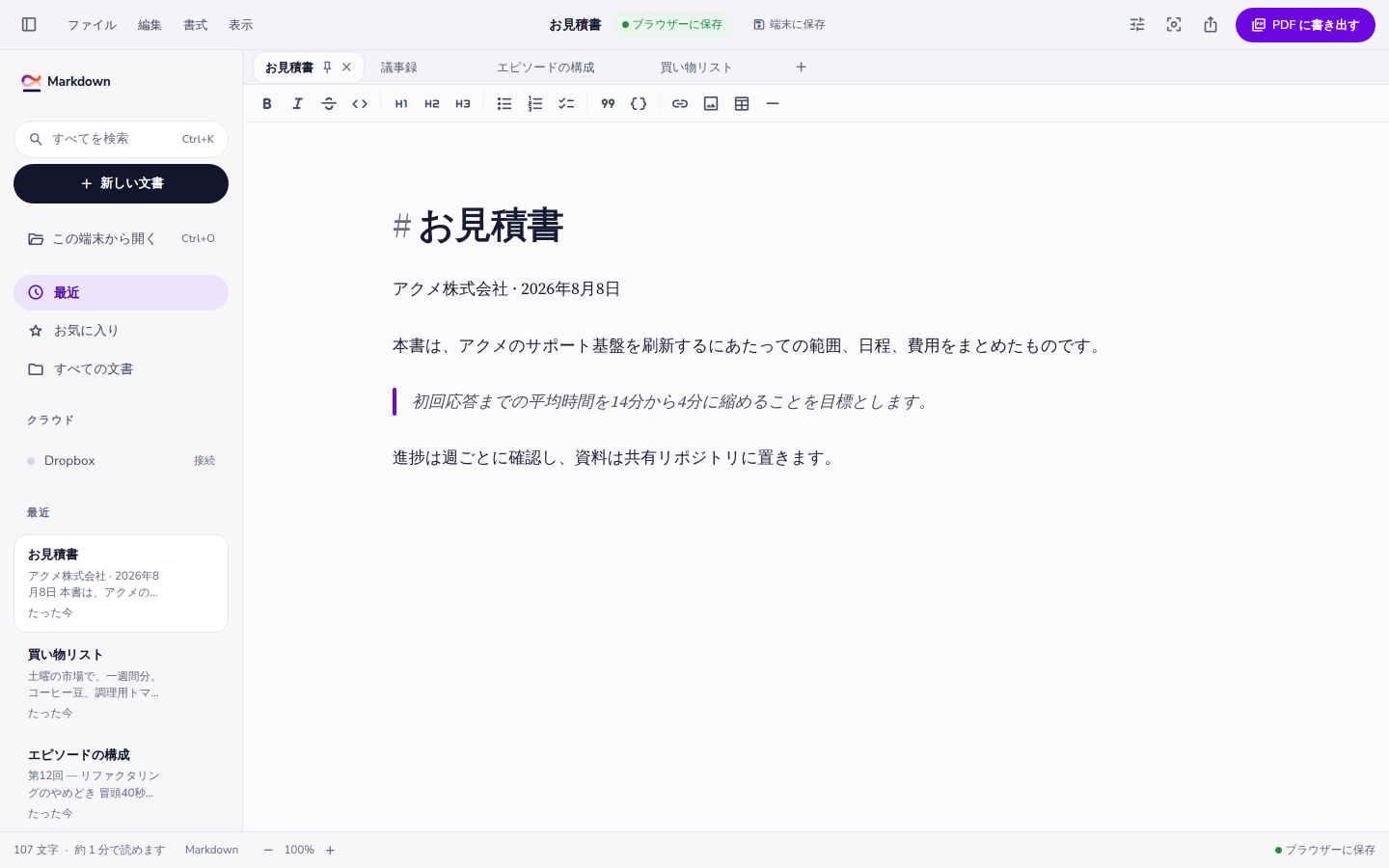Open the settings sliders icon
This screenshot has width=1389, height=868.
[1137, 25]
